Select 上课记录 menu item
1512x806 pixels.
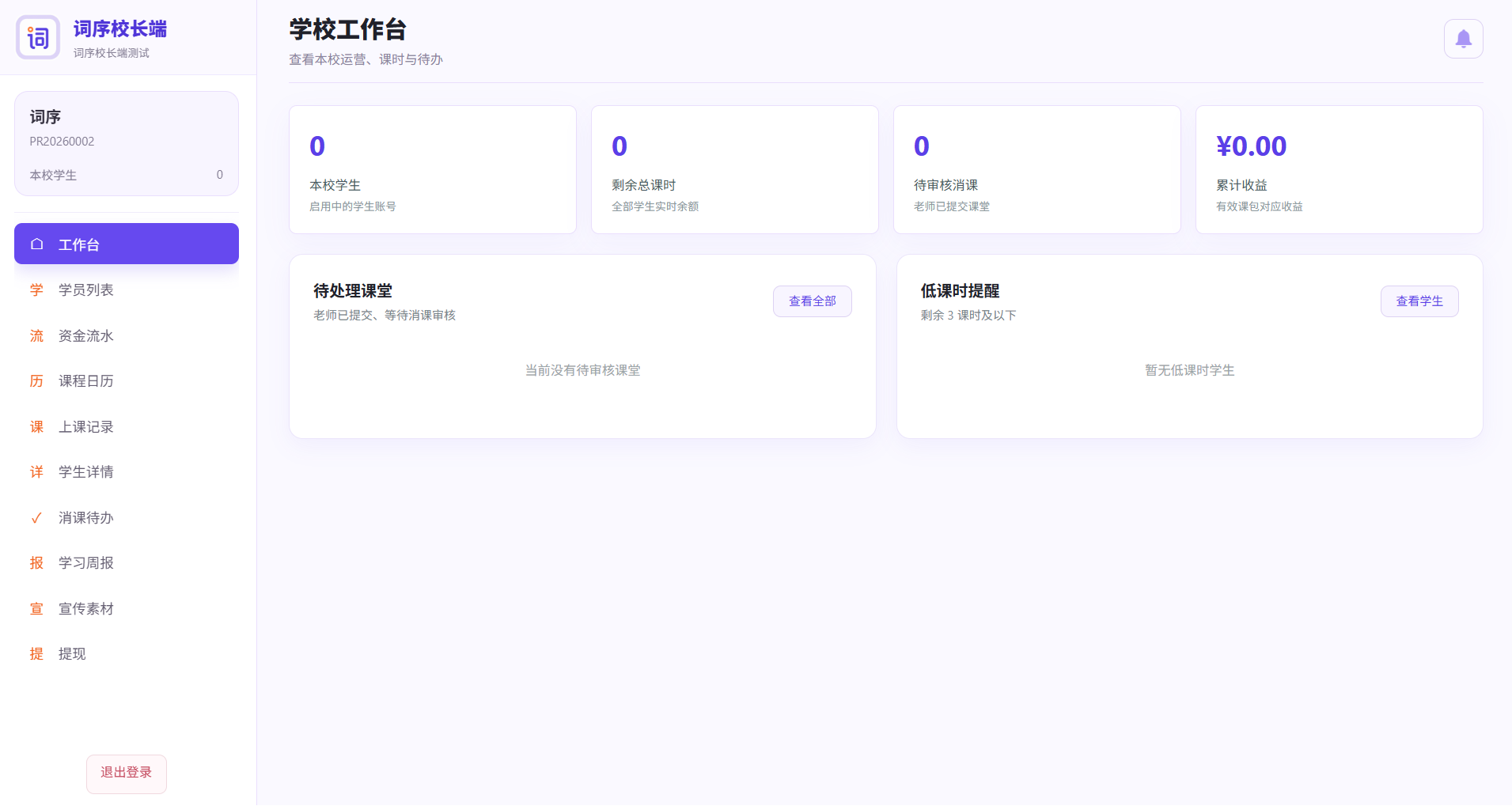click(x=127, y=427)
